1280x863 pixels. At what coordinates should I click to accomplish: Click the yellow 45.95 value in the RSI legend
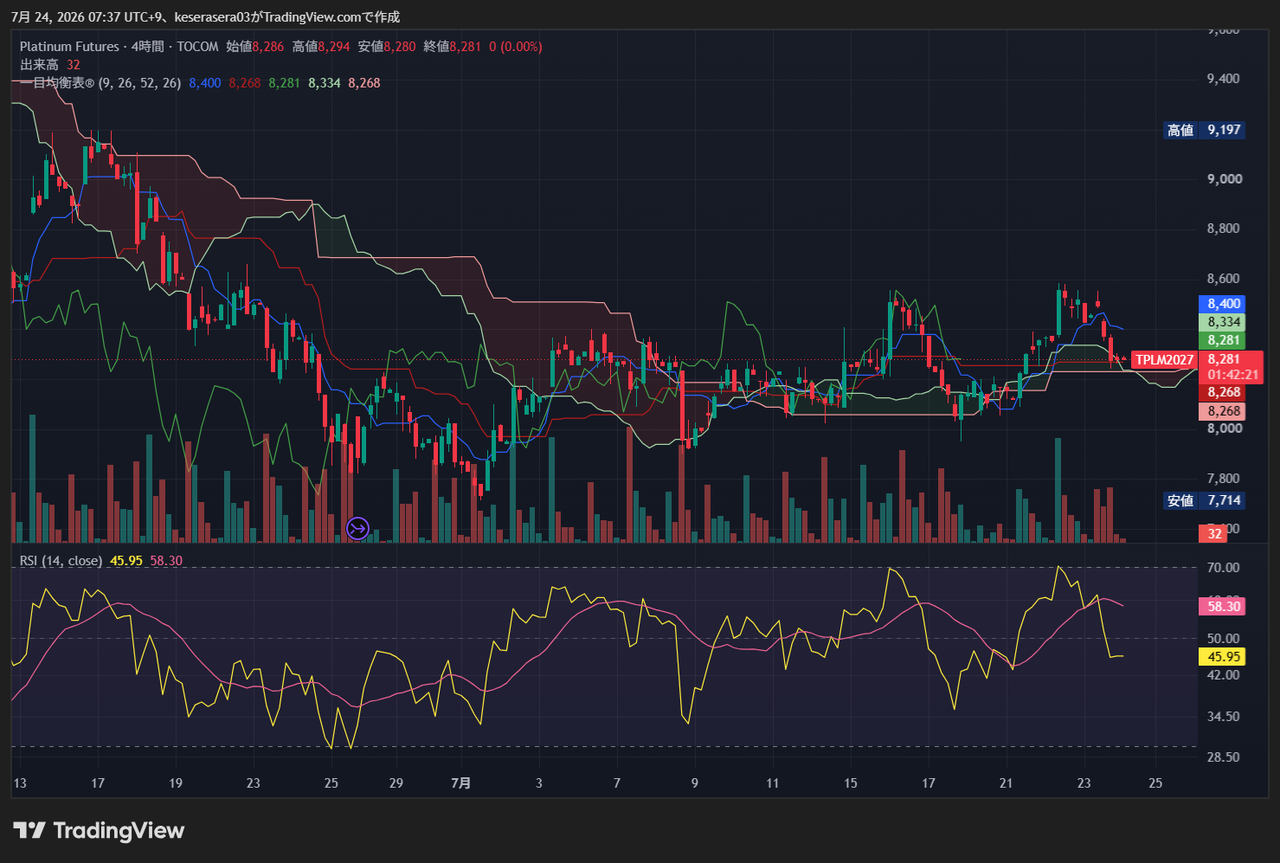tap(126, 561)
